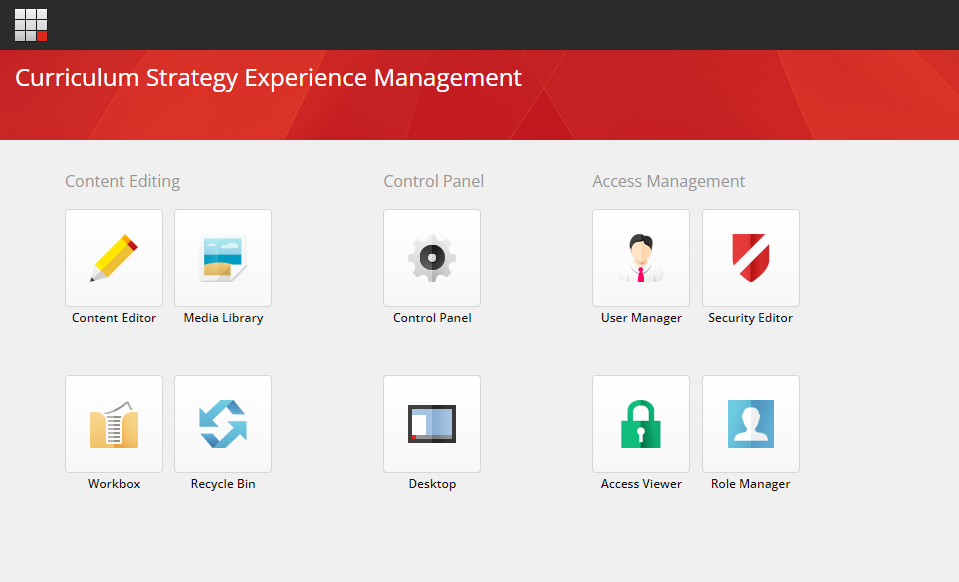Click the Content Editing section heading
959x582 pixels.
point(122,182)
